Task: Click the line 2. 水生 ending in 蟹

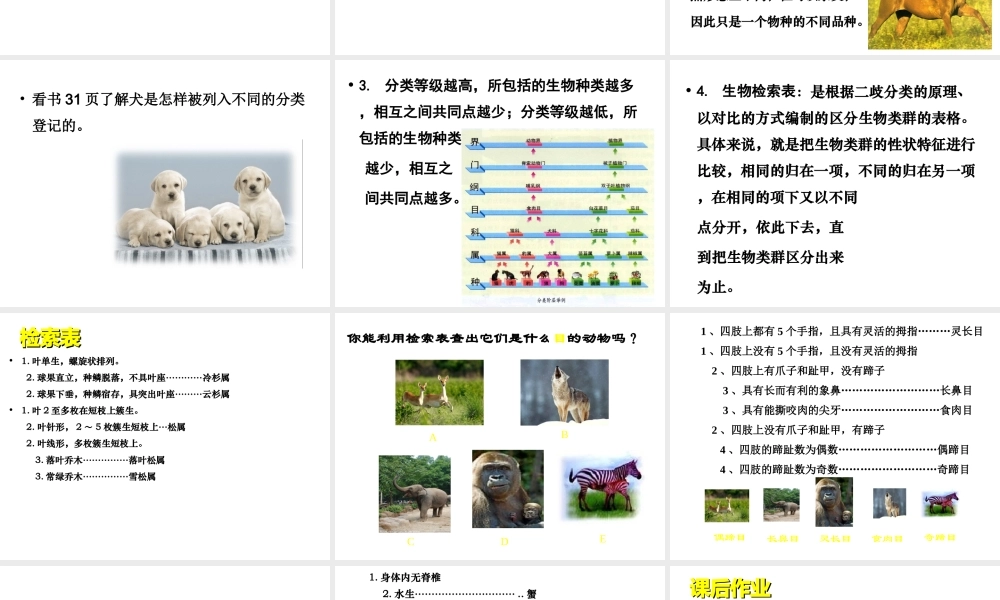Action: pos(459,594)
